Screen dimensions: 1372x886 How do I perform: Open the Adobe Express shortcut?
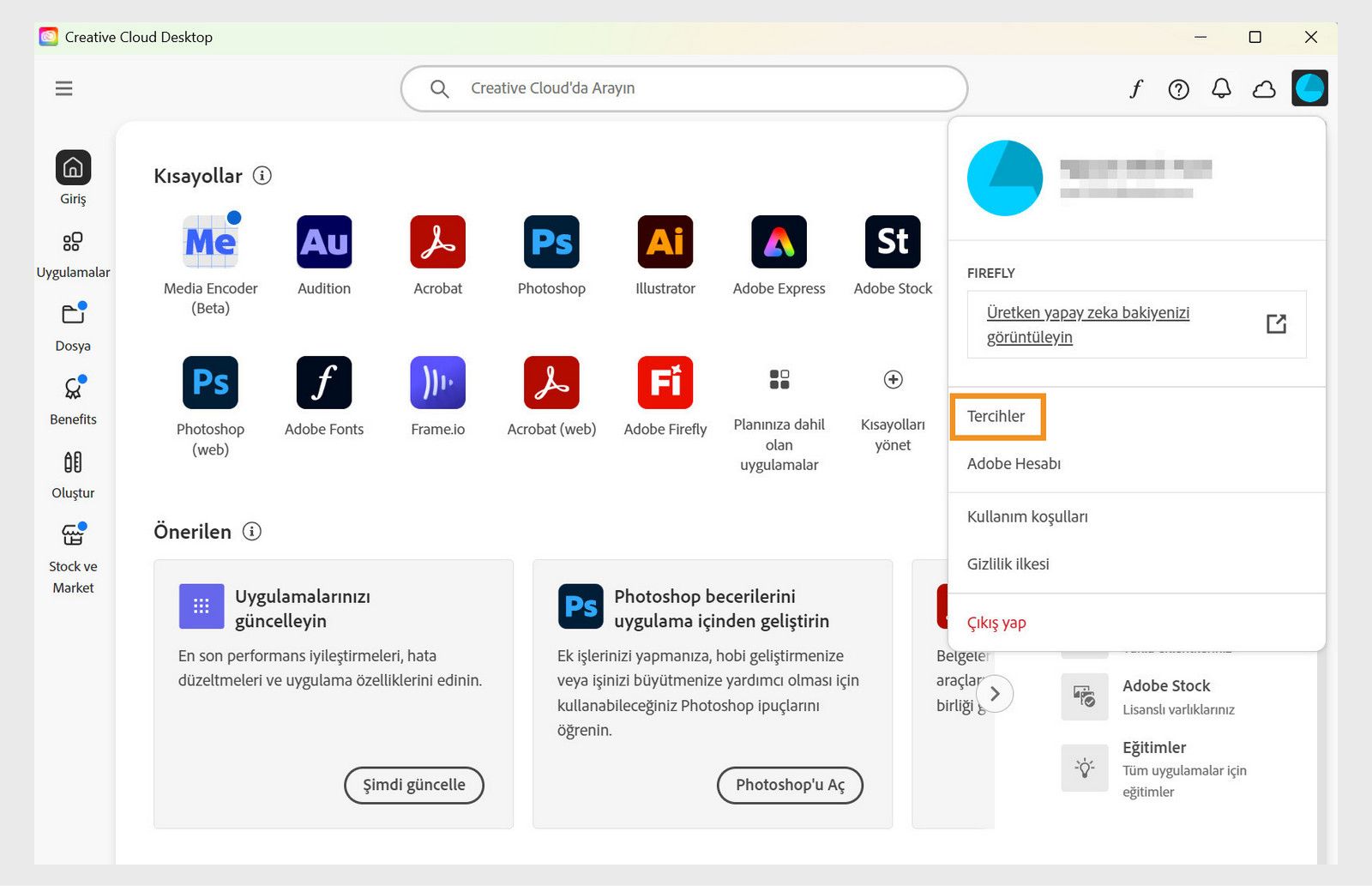tap(778, 243)
